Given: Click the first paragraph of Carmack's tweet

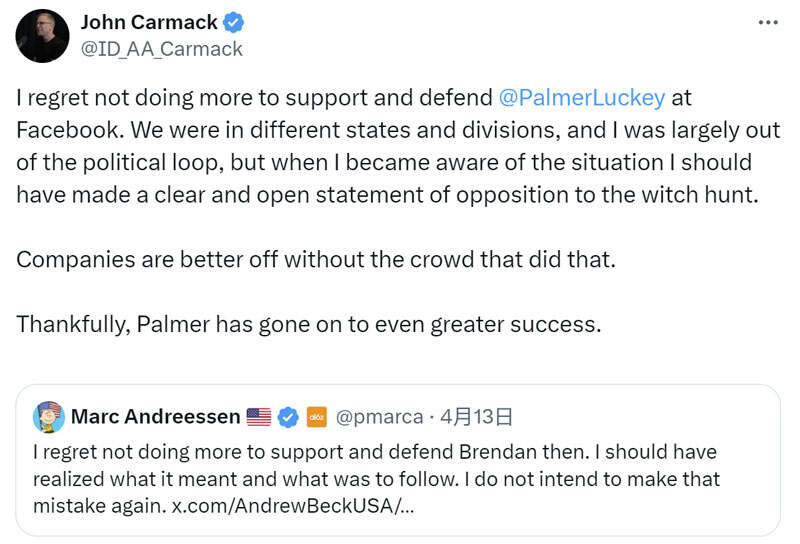Looking at the screenshot, I should 380,162.
